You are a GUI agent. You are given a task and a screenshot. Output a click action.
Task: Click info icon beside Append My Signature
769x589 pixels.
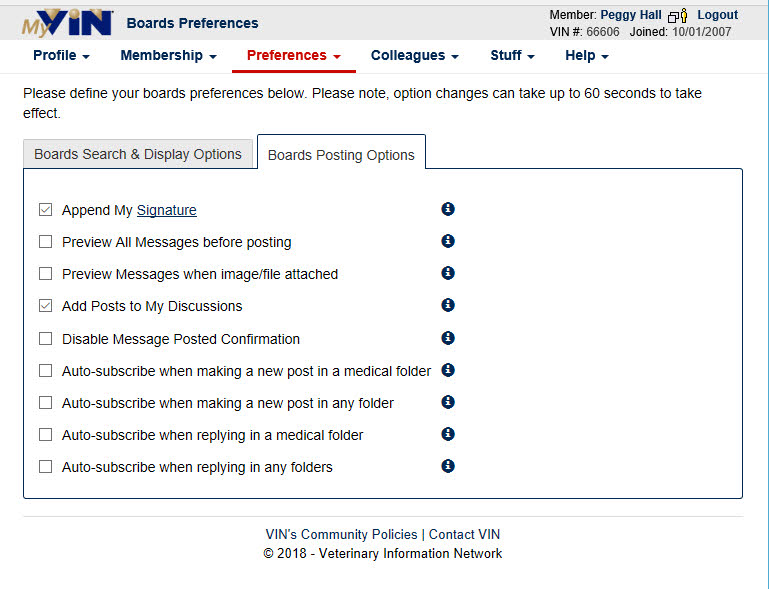448,209
